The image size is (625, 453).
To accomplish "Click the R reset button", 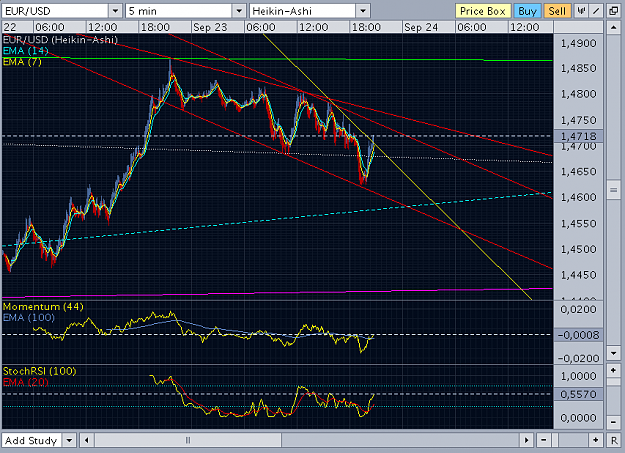I will point(613,440).
